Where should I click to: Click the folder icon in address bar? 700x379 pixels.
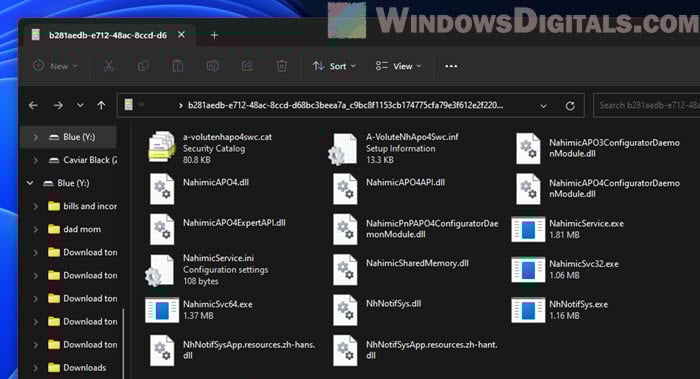click(129, 105)
